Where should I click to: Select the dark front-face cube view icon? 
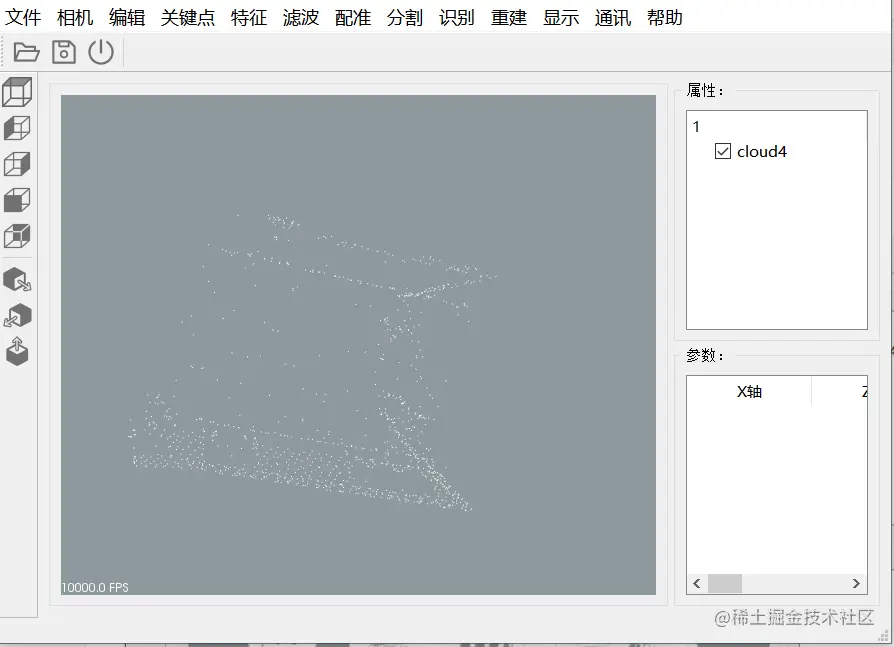coord(17,200)
